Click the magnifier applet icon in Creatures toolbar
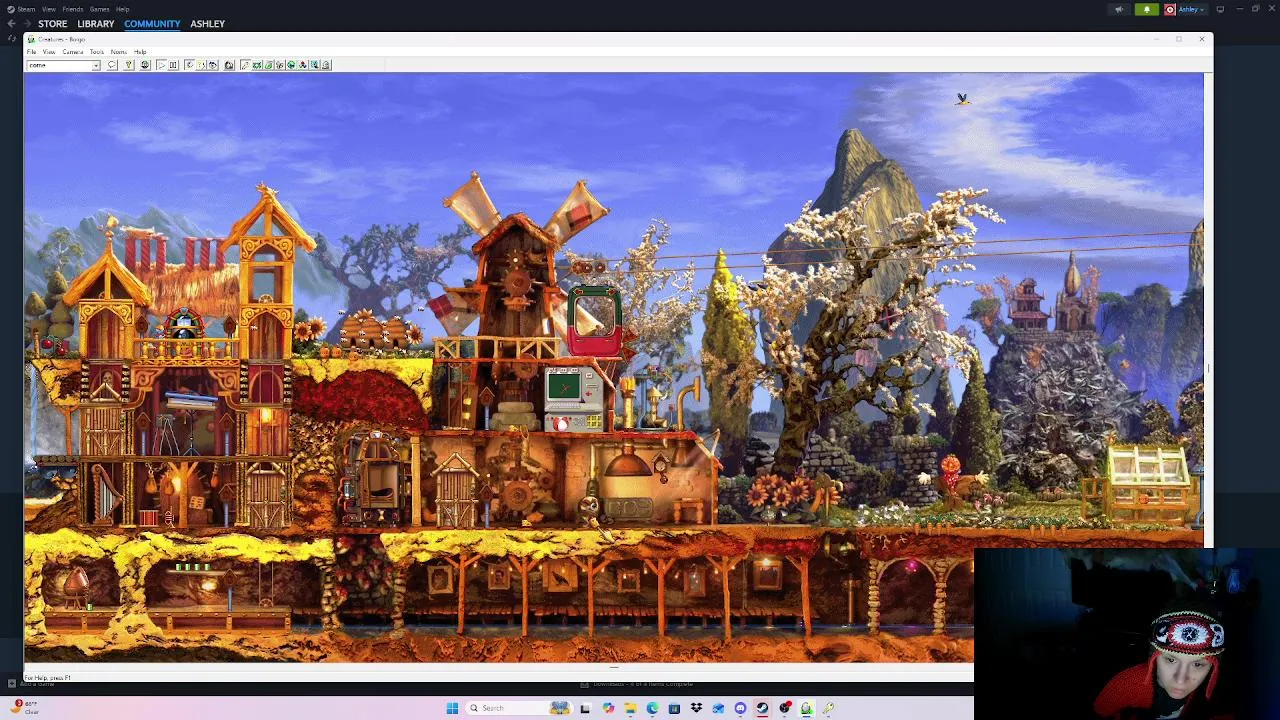The width and height of the screenshot is (1280, 720). tap(314, 65)
